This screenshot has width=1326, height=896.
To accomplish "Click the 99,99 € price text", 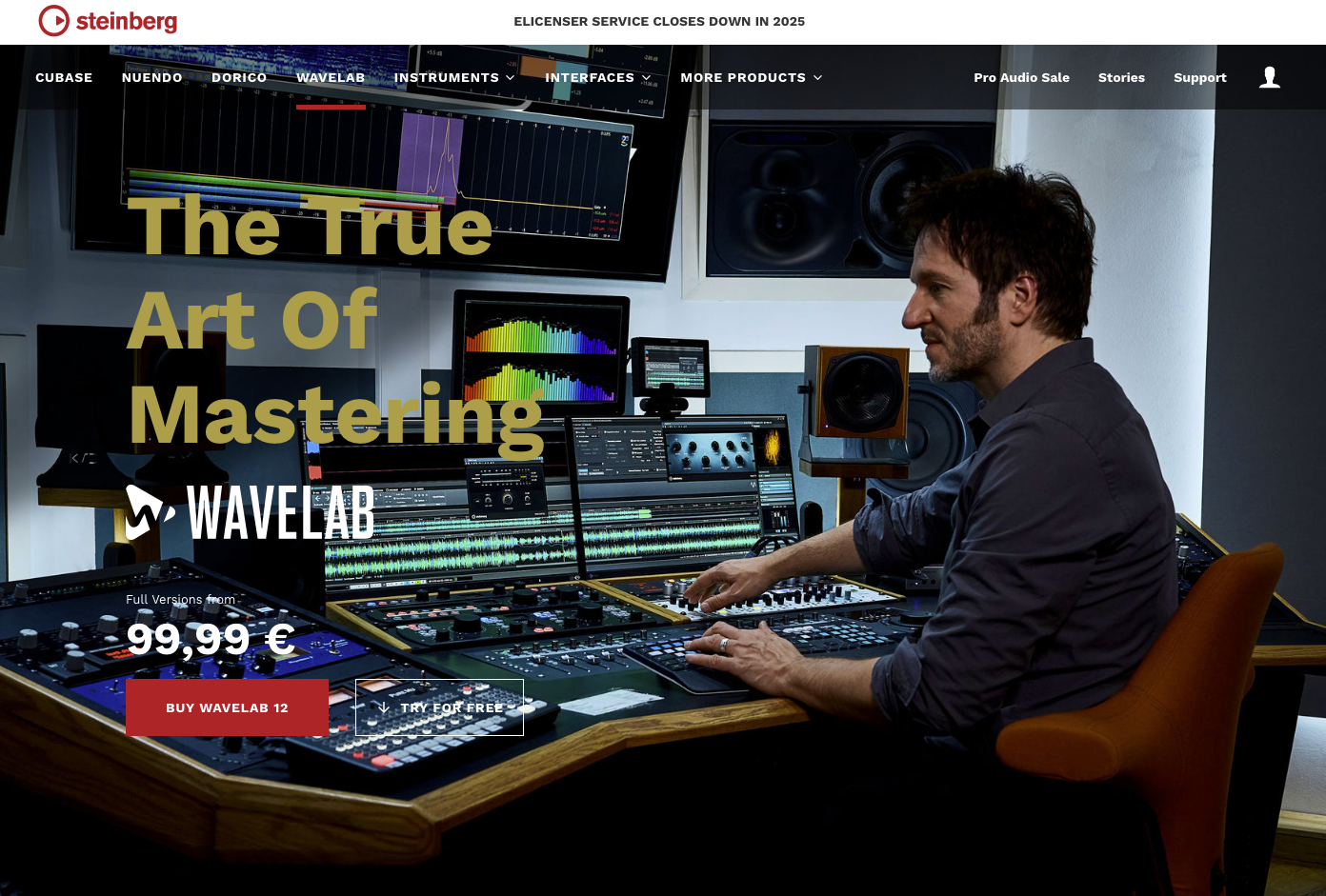I will (211, 639).
